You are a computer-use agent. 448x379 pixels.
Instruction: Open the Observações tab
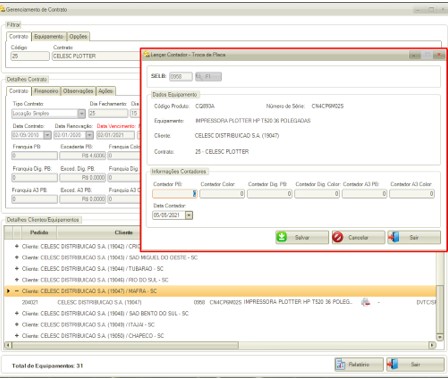pos(78,91)
